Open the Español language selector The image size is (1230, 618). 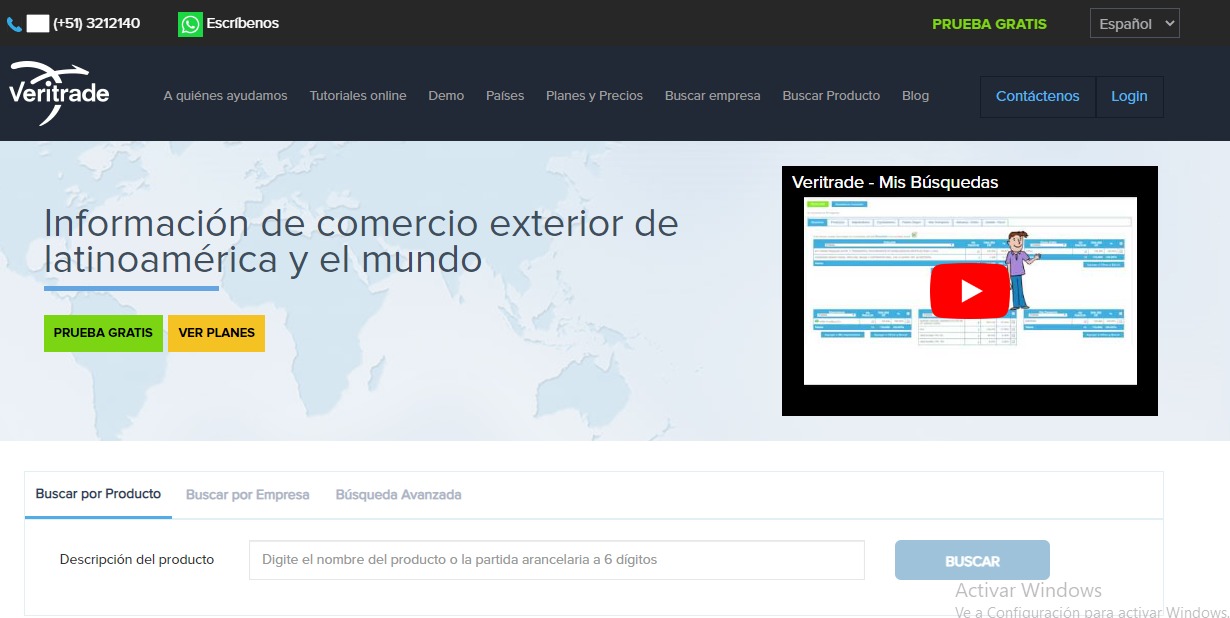tap(1133, 23)
